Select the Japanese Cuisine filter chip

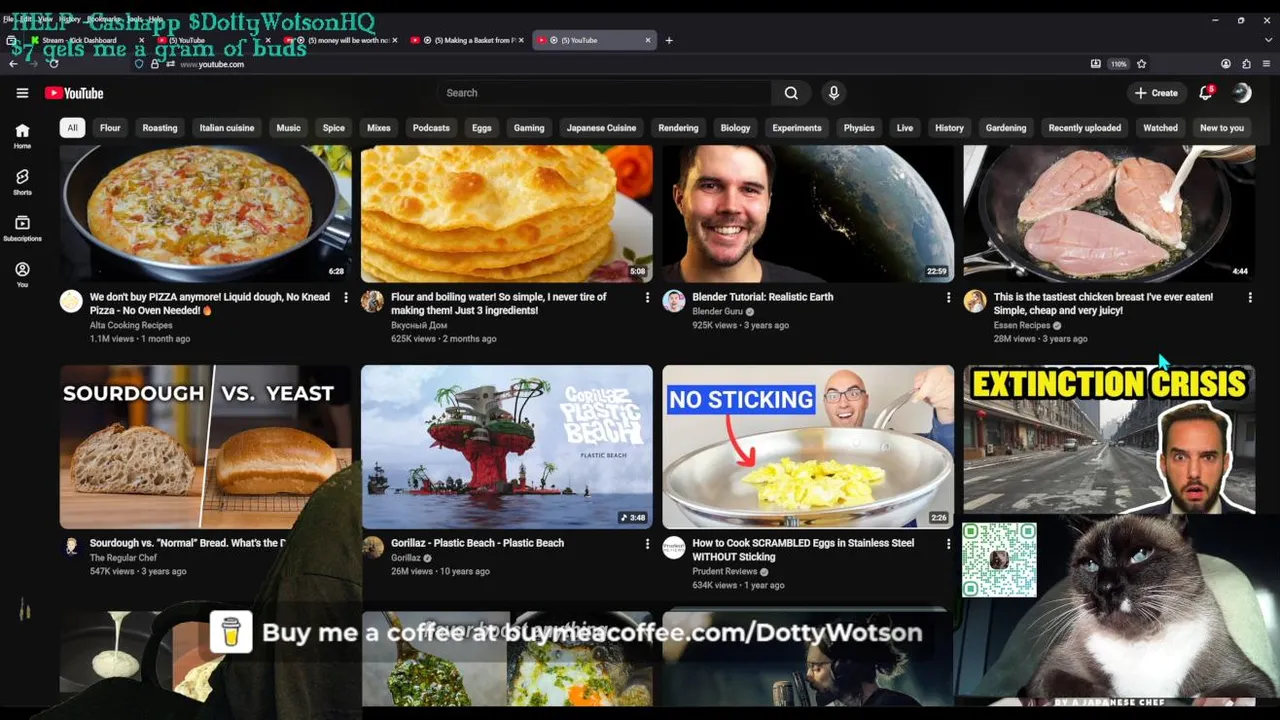[601, 128]
